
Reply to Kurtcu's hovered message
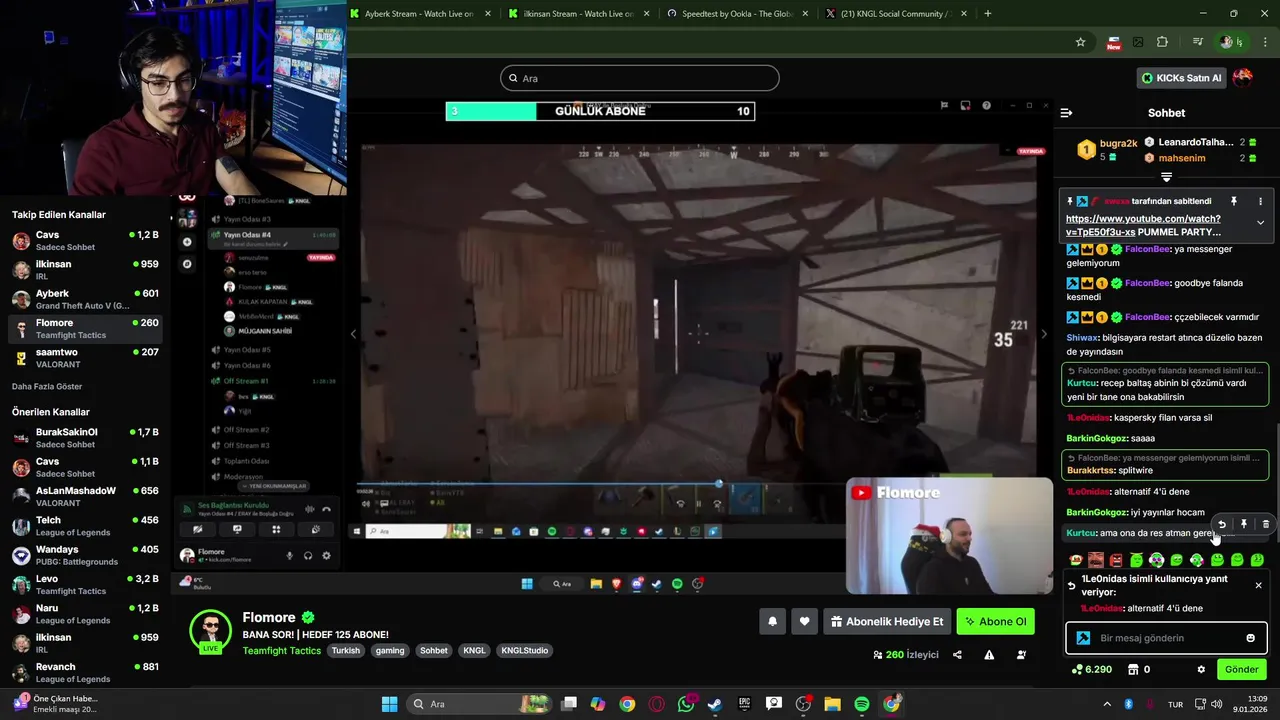(1222, 524)
